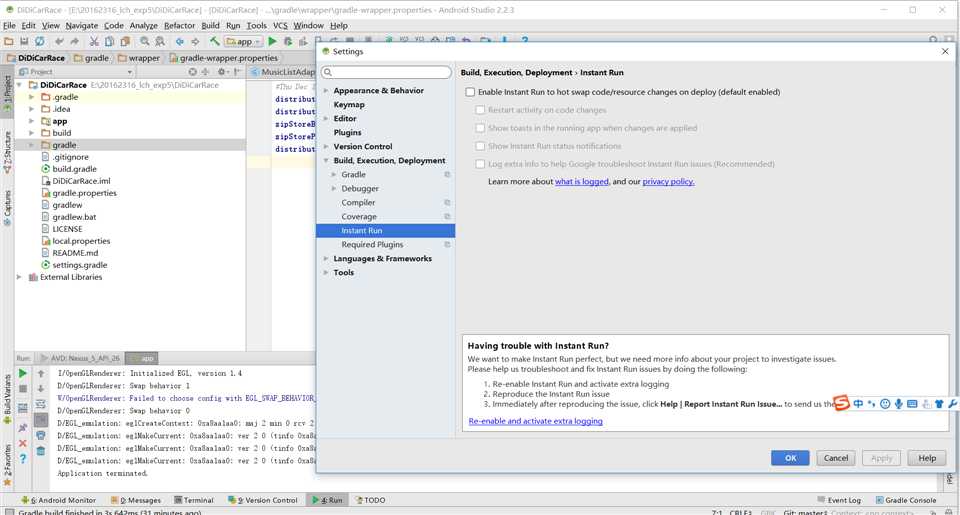Image resolution: width=960 pixels, height=515 pixels.
Task: Expand Languages & Frameworks node
Action: tap(326, 258)
